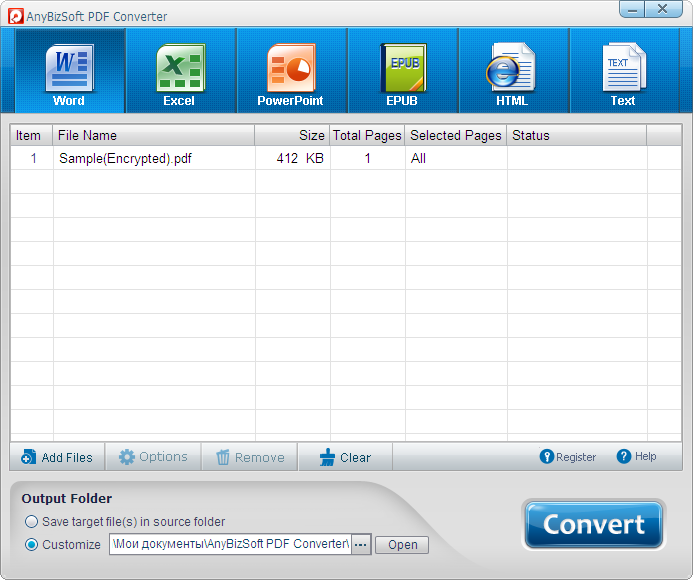Click the Total Pages column header
The height and width of the screenshot is (581, 694).
tap(367, 135)
